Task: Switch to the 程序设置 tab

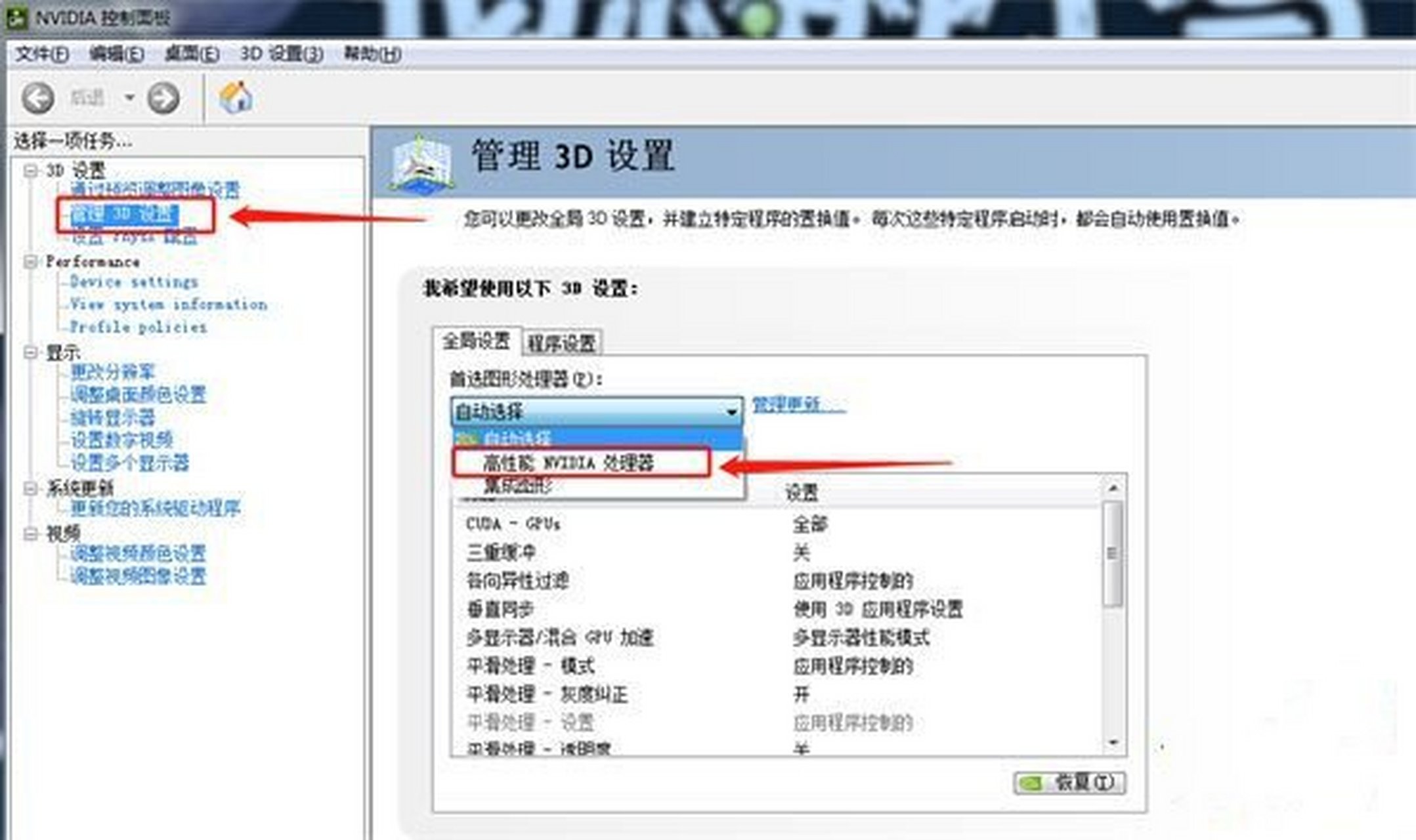Action: [562, 343]
